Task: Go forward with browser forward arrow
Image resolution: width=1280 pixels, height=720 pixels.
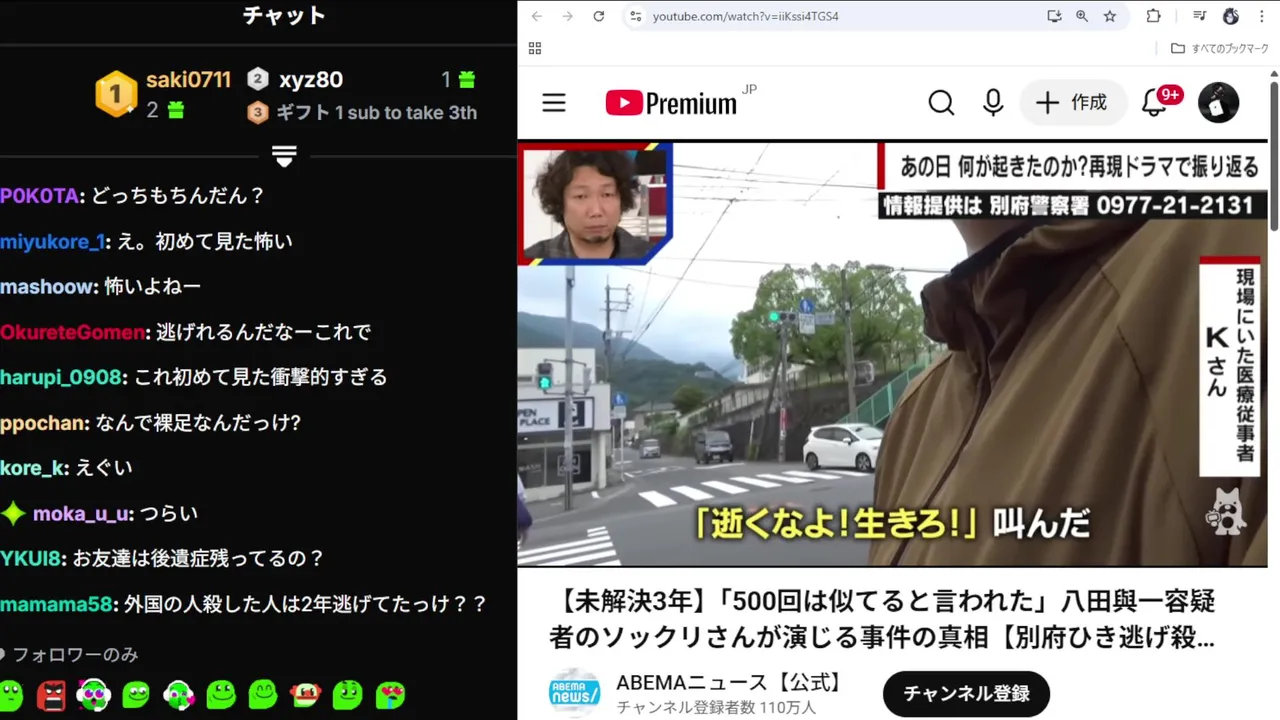Action: click(x=568, y=16)
